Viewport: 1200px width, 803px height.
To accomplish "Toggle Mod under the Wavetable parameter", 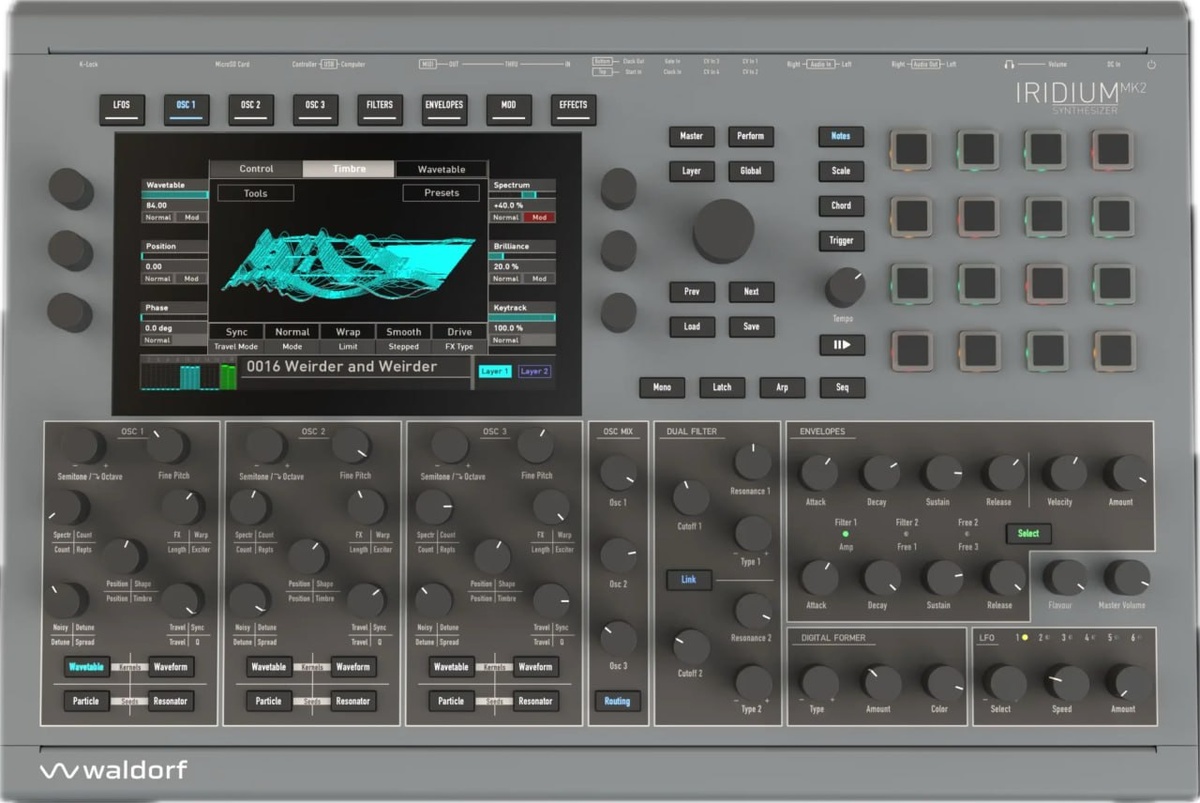I will 191,217.
